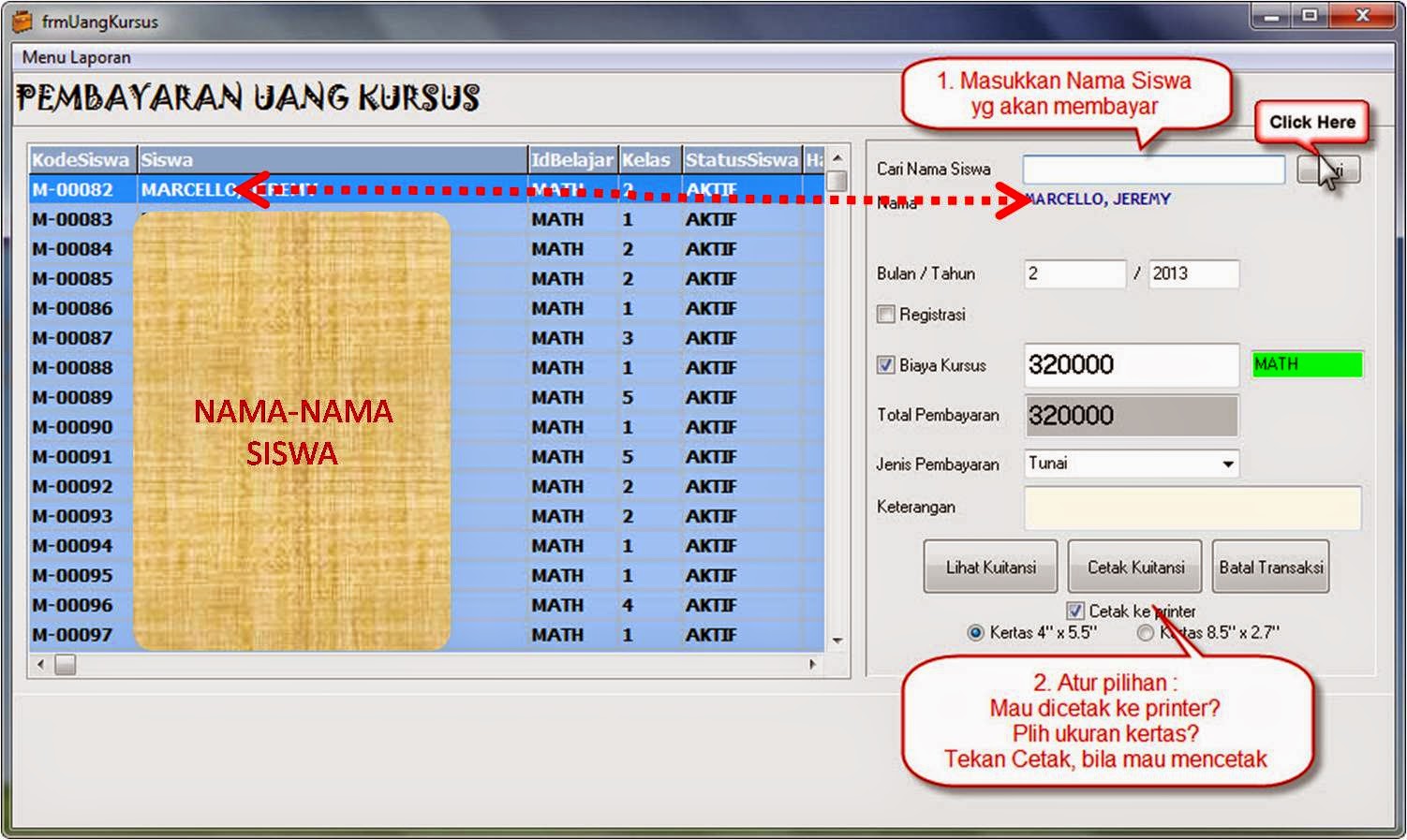
Task: Click the horizontal scrollbar left arrow
Action: [42, 663]
